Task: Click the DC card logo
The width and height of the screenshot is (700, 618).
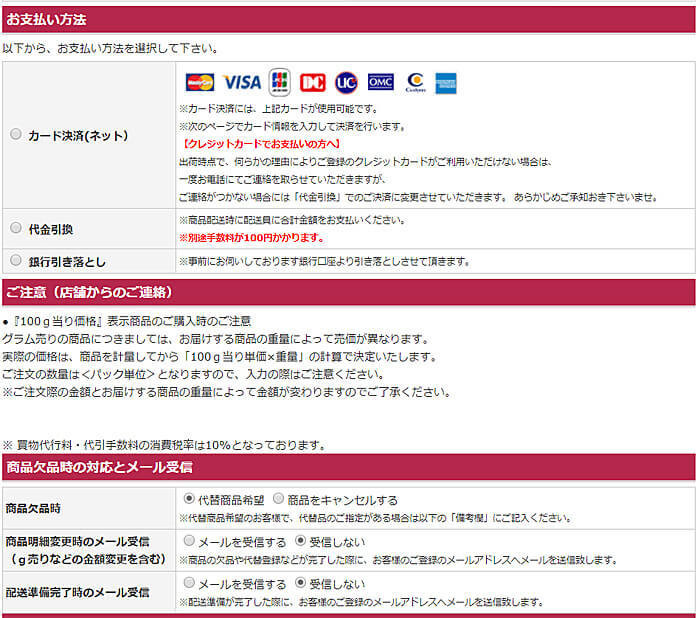Action: coord(313,82)
